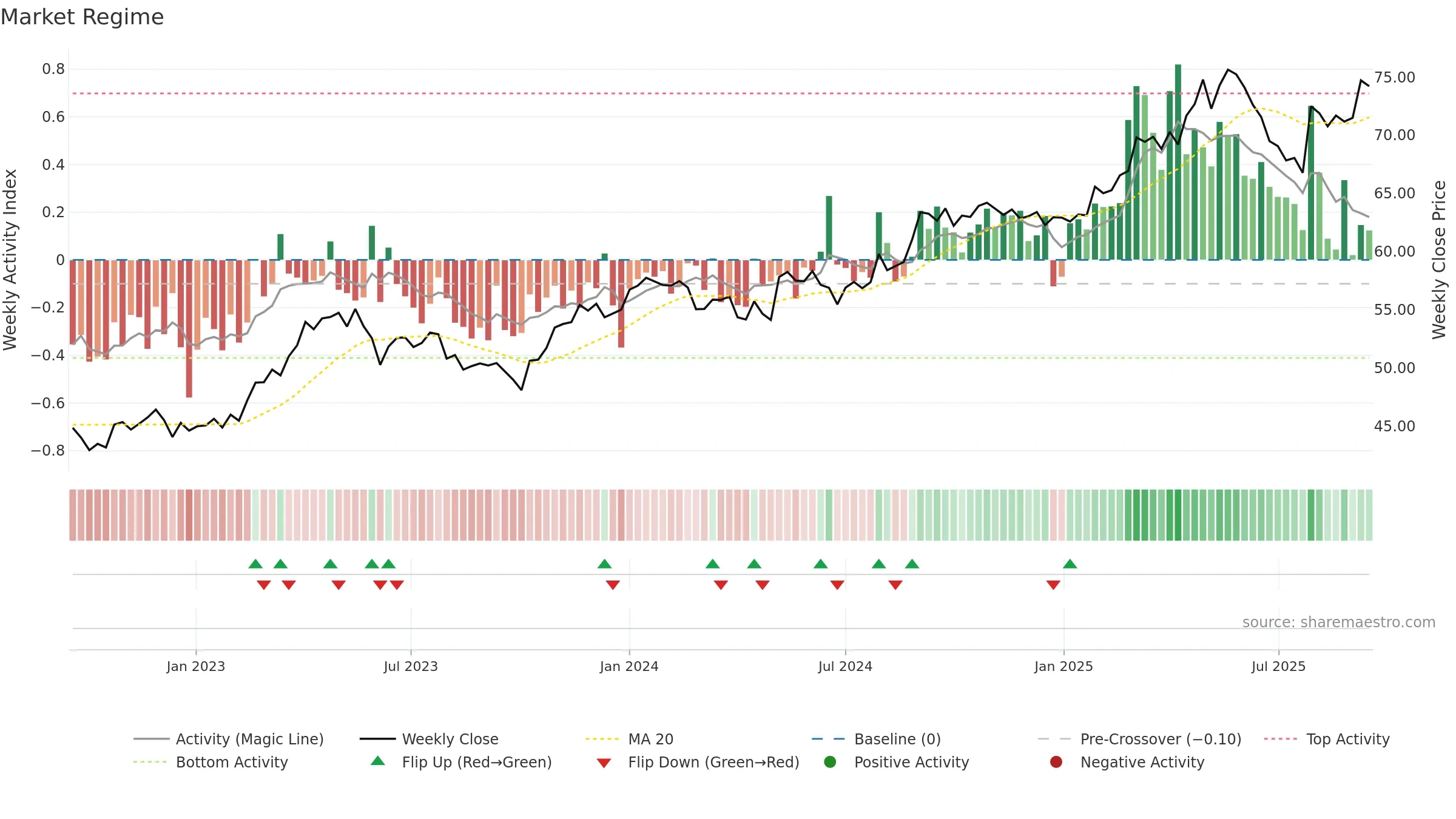Toggle Weekly Close legend entry
The width and height of the screenshot is (1456, 819).
(429, 739)
